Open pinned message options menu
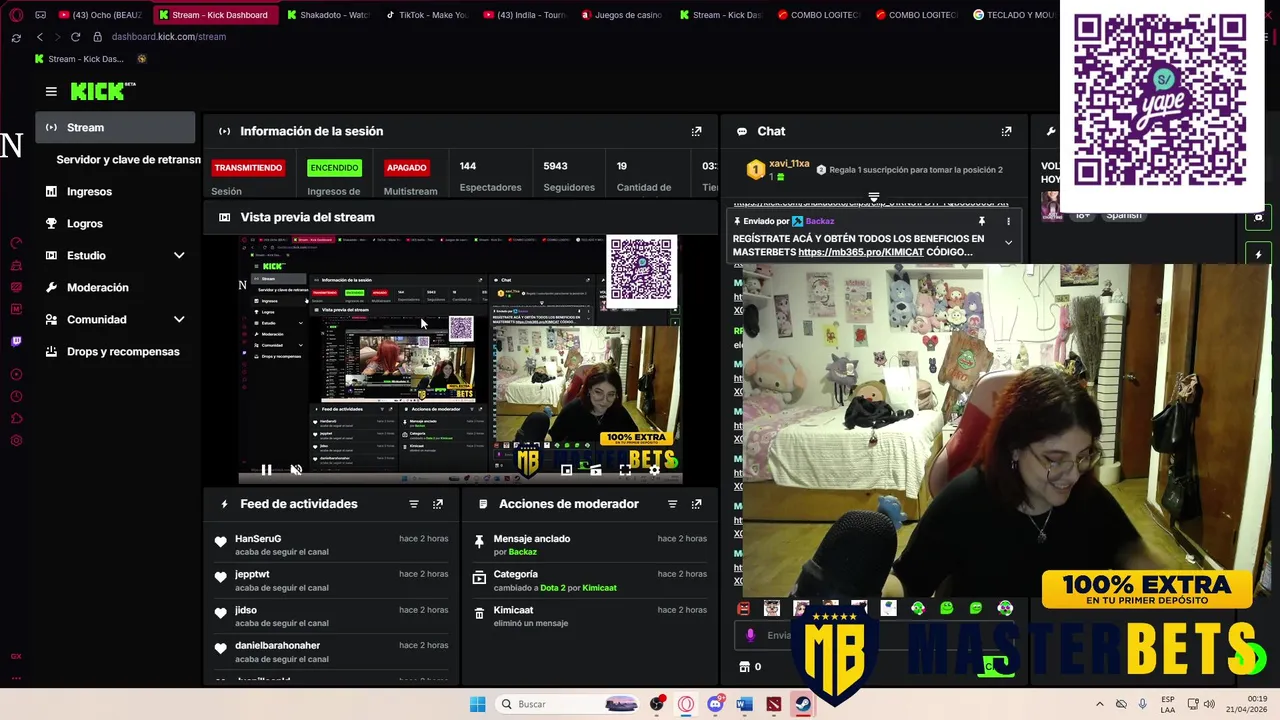1280x720 pixels. click(x=1008, y=221)
